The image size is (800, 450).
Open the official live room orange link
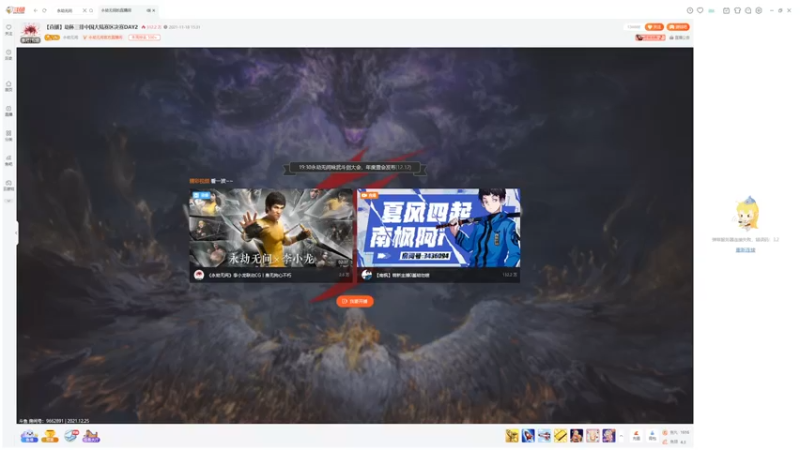[x=103, y=37]
